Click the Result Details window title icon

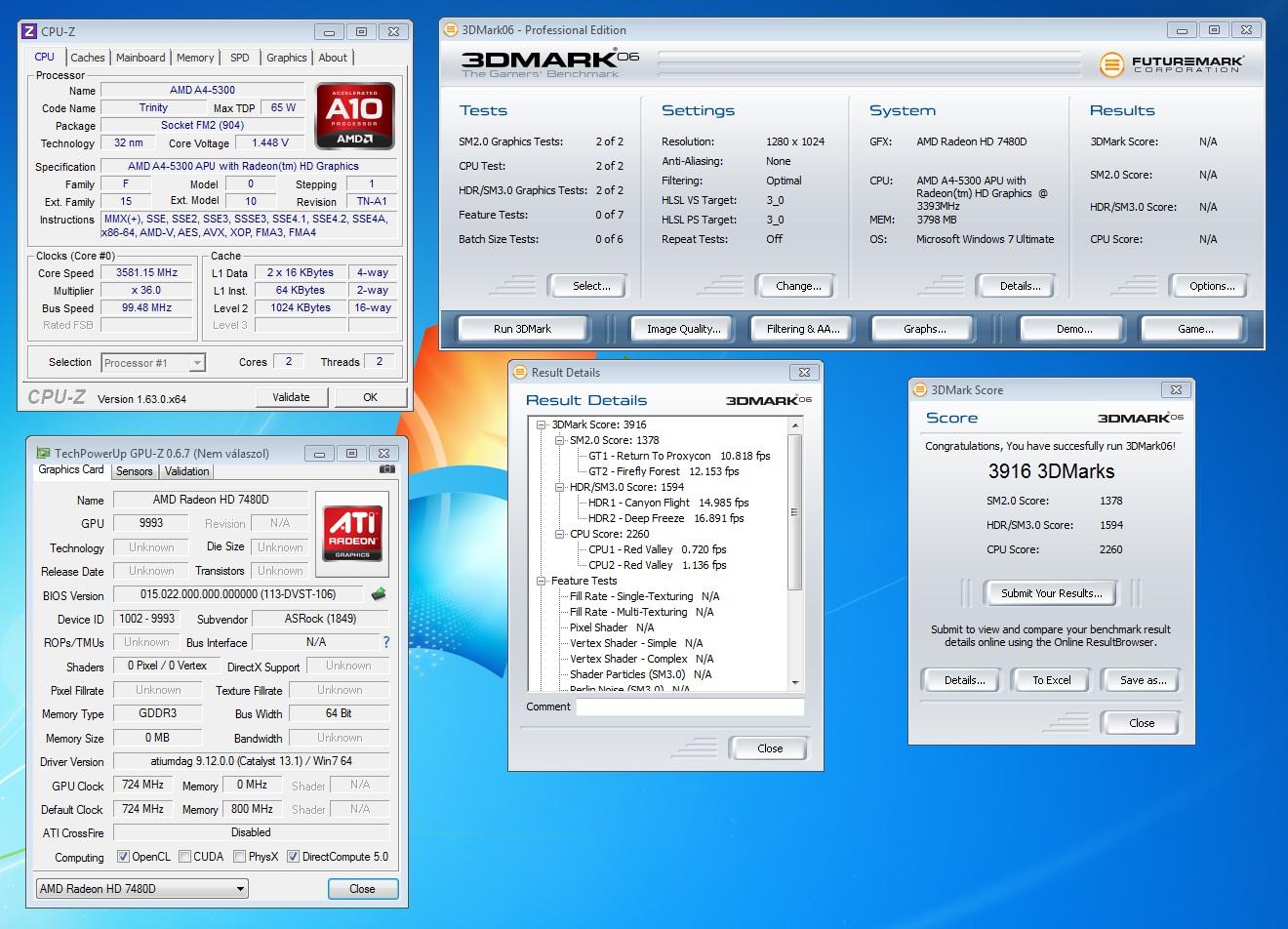[520, 372]
